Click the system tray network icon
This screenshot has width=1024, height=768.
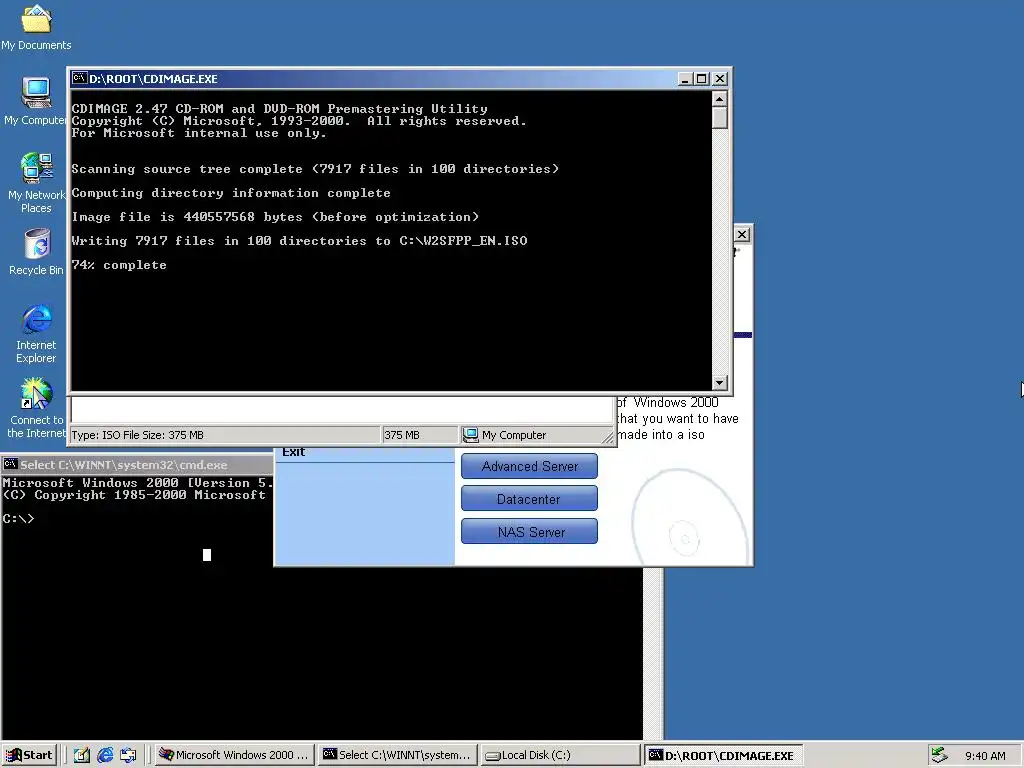(939, 755)
